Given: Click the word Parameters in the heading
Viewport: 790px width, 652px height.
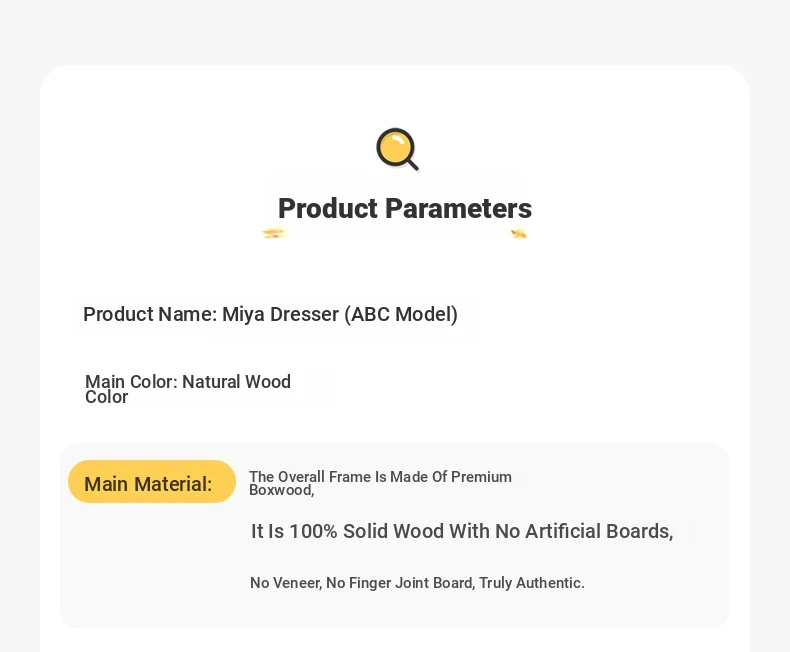Looking at the screenshot, I should (x=458, y=208).
